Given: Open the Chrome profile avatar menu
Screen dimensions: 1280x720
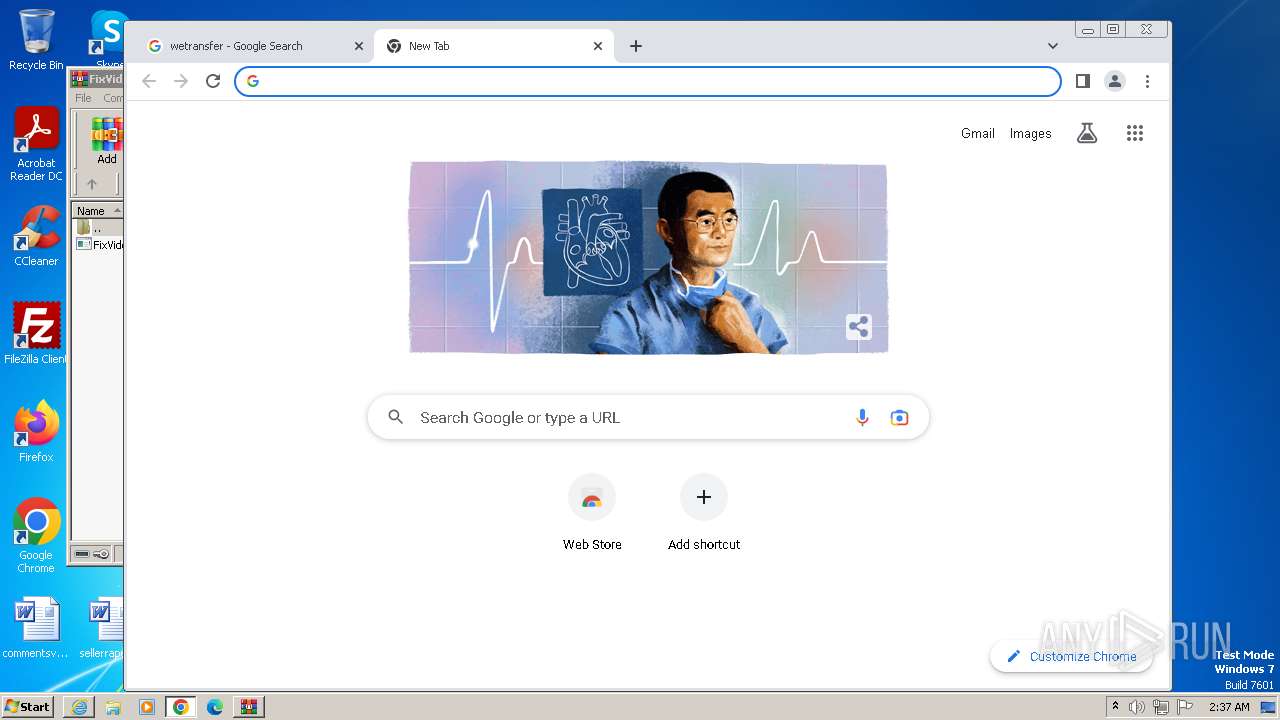Looking at the screenshot, I should tap(1115, 81).
